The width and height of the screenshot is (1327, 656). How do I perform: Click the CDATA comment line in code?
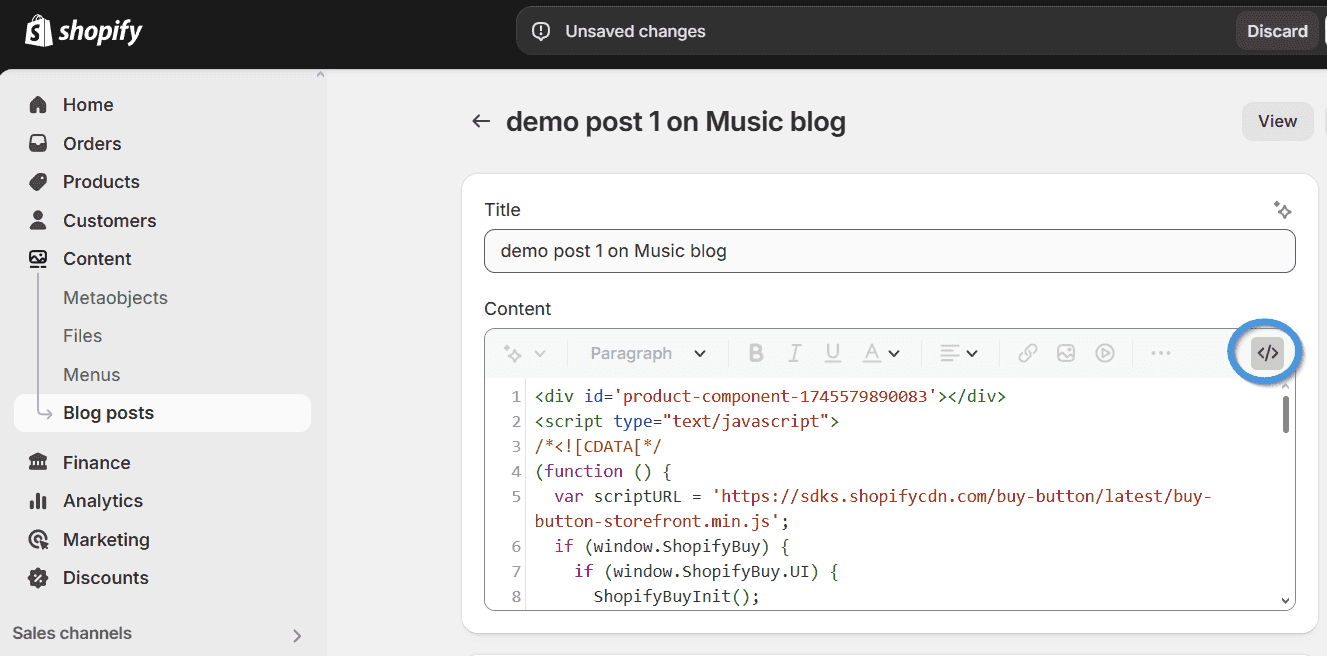(x=598, y=446)
